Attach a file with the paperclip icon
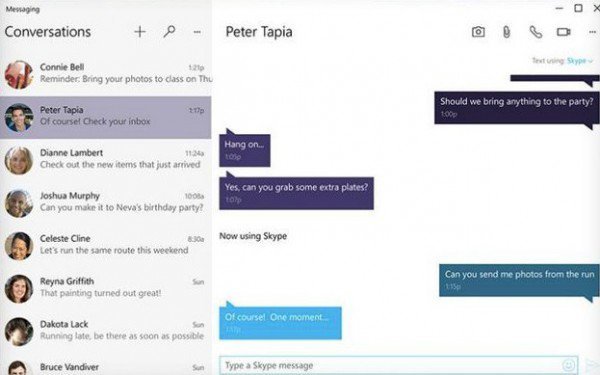The width and height of the screenshot is (600, 375). point(506,32)
